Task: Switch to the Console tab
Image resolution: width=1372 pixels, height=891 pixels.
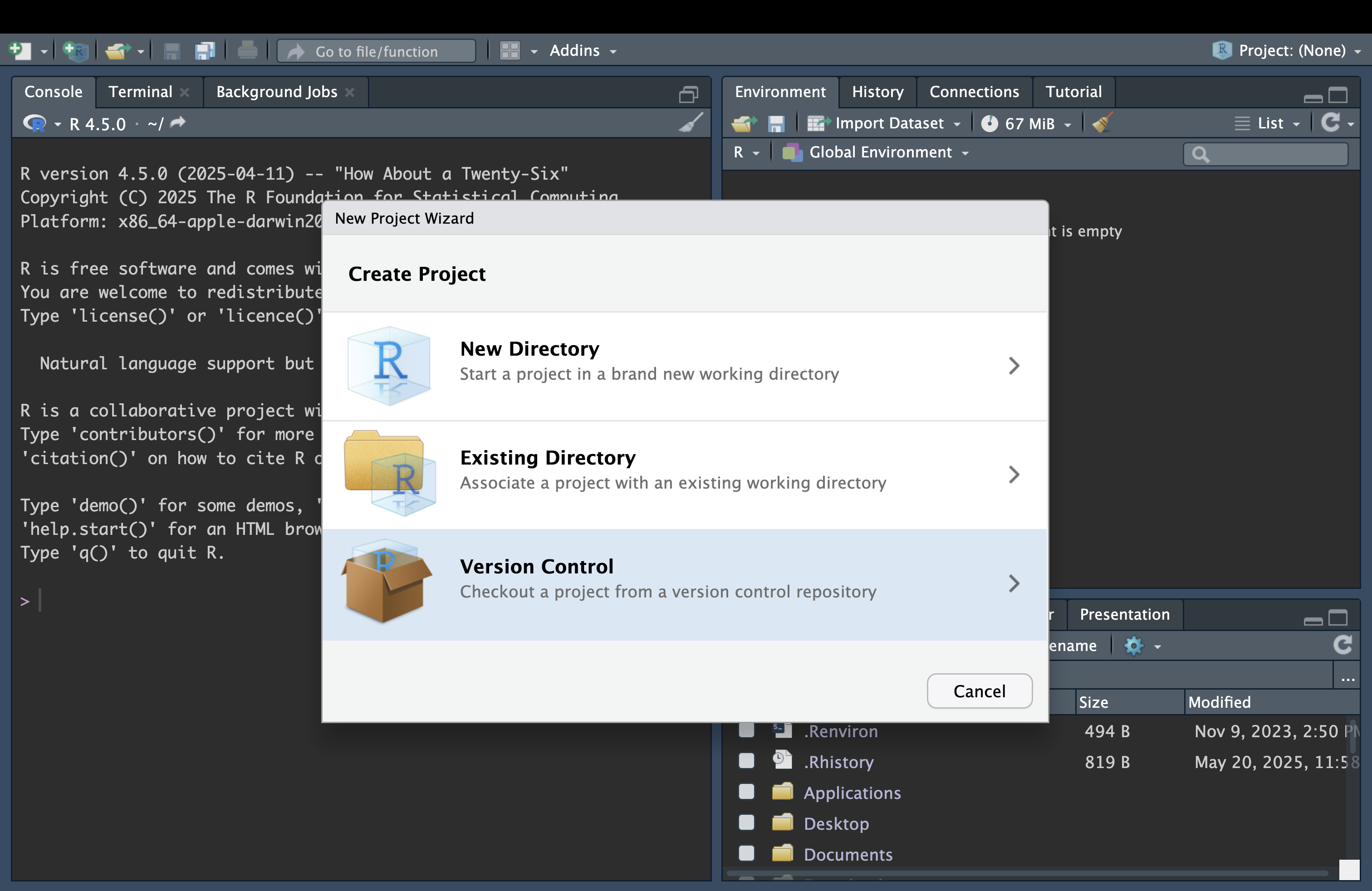Action: [x=54, y=92]
